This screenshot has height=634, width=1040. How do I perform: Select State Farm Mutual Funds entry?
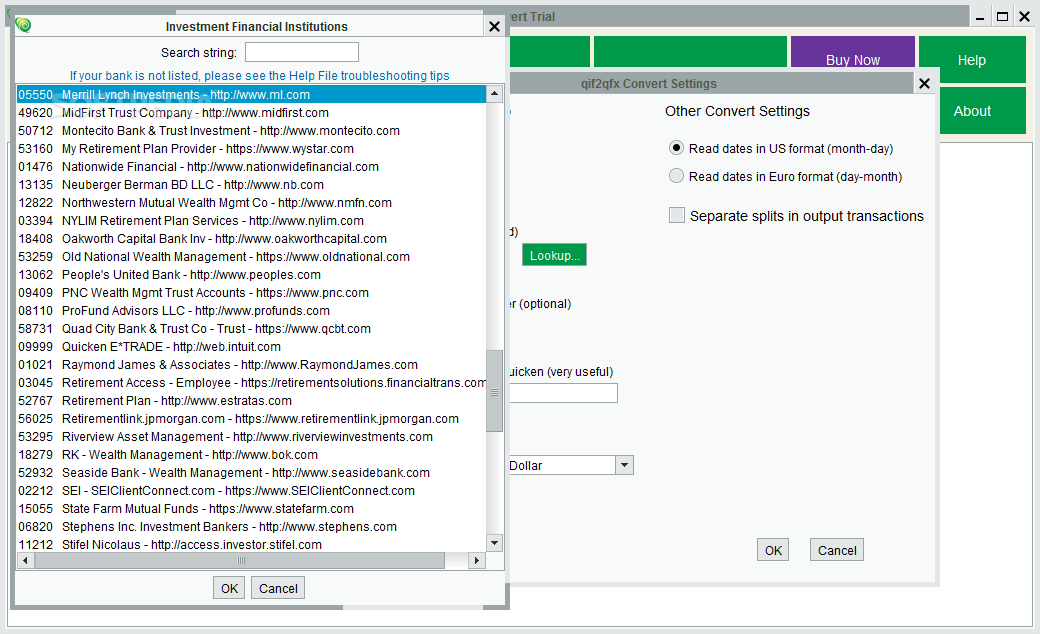pos(251,509)
